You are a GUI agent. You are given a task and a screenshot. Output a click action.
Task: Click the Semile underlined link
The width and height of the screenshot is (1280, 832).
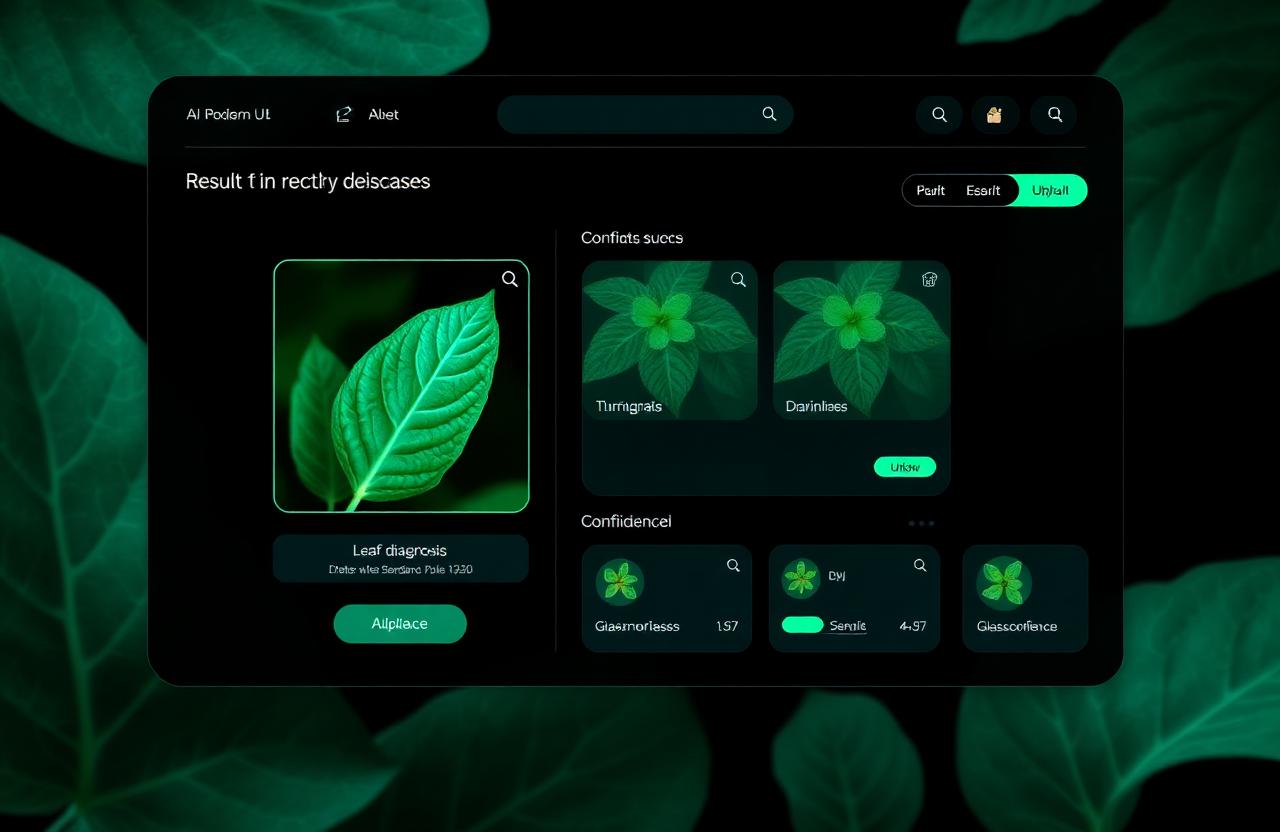pos(848,626)
